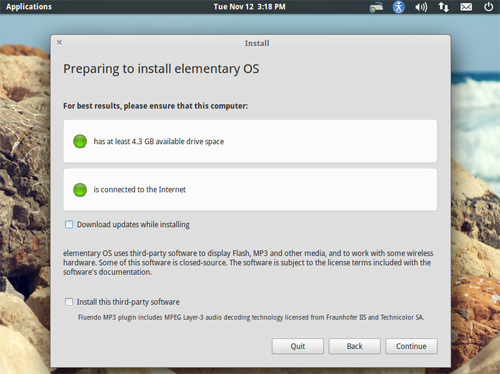
Task: Open the network connection indicator
Action: tap(443, 7)
